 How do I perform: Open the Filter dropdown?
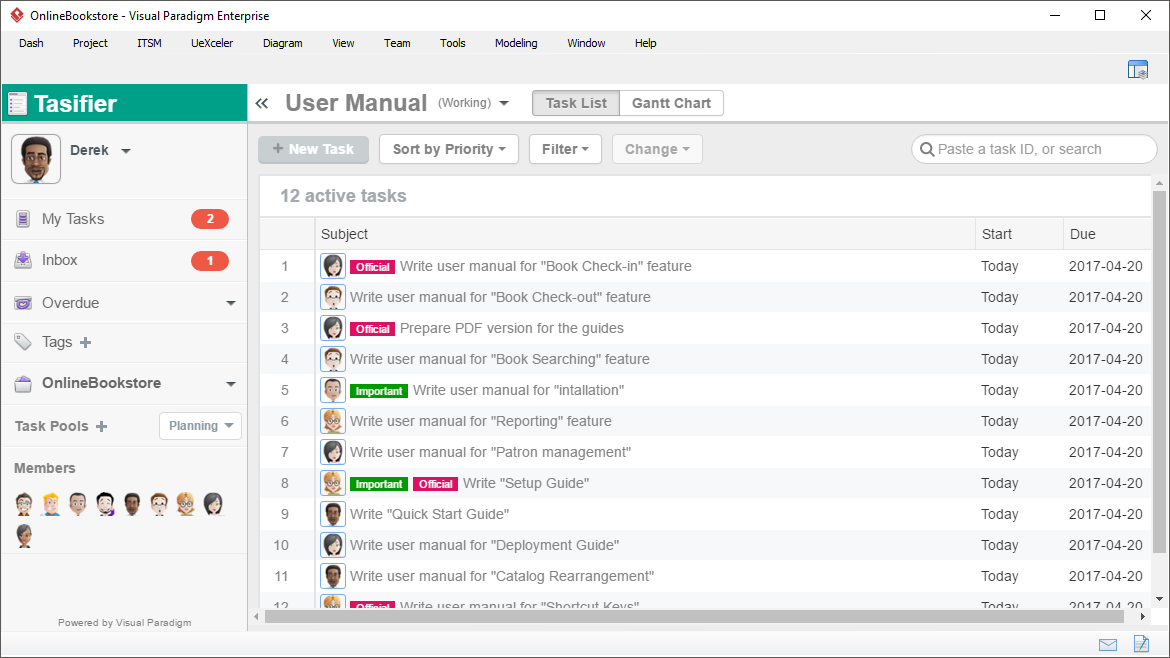click(x=565, y=148)
